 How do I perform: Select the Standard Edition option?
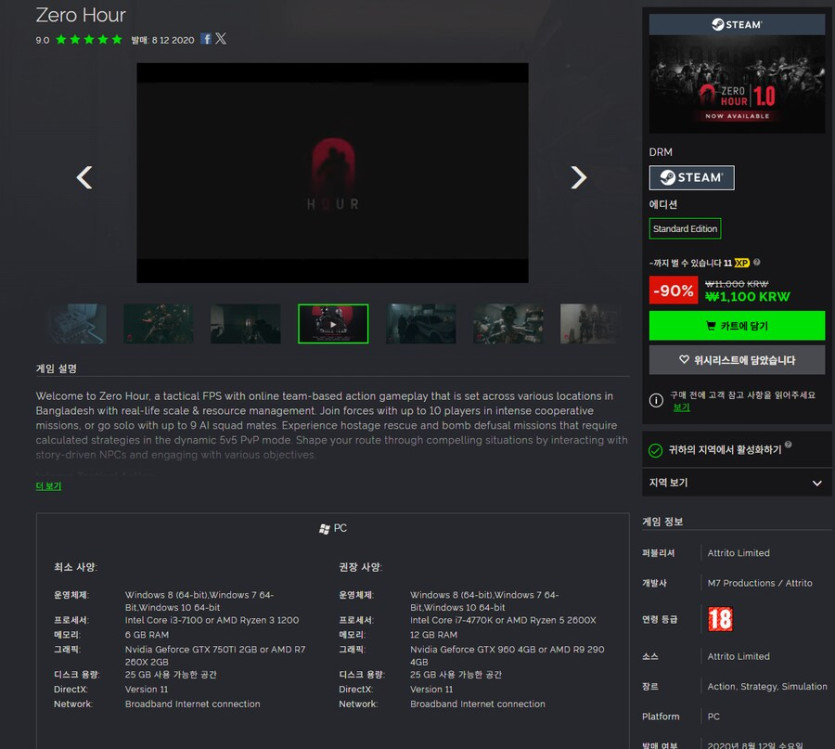click(685, 229)
